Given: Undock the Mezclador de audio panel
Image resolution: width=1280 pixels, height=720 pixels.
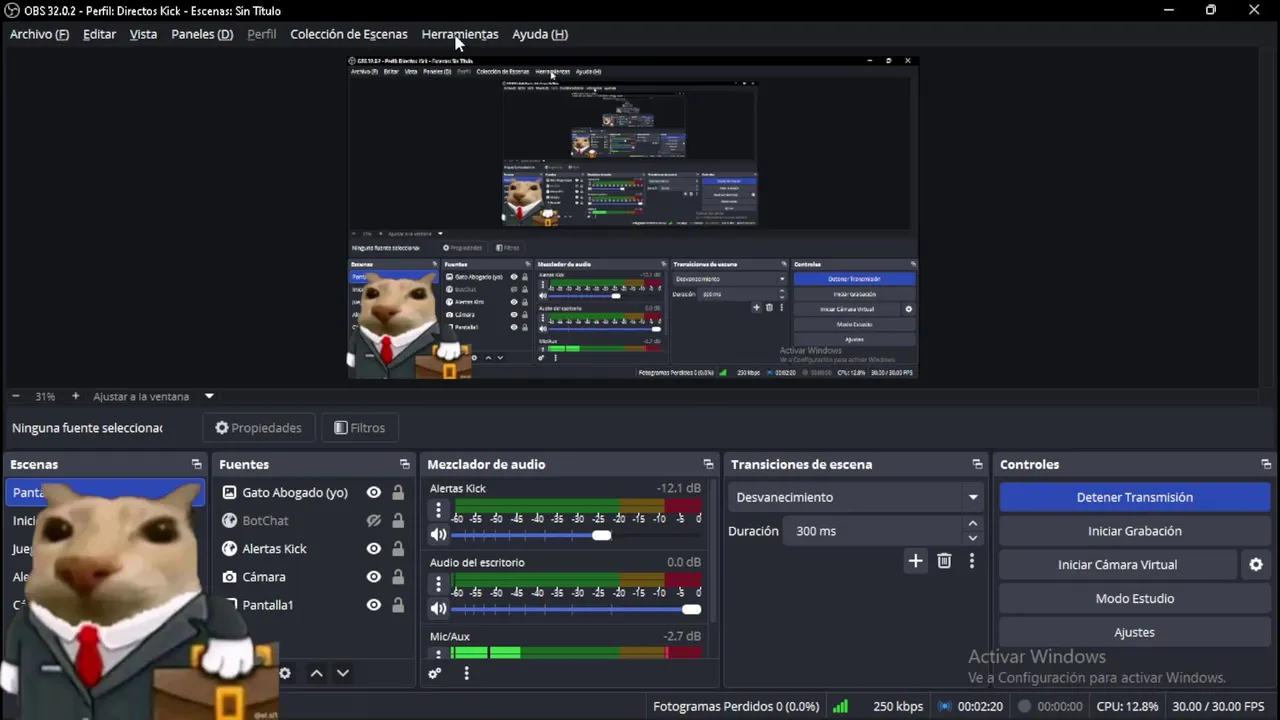Looking at the screenshot, I should pyautogui.click(x=708, y=465).
